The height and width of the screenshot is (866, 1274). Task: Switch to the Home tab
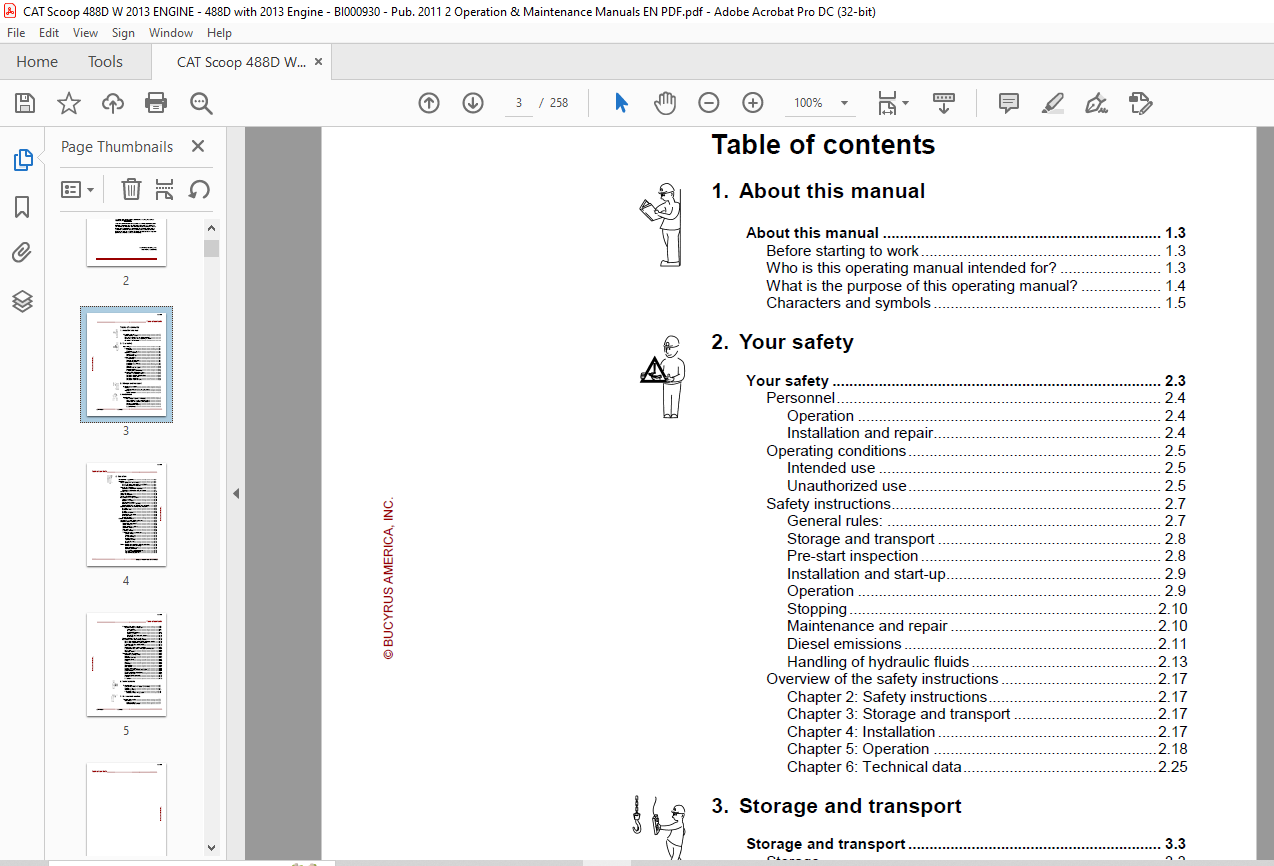coord(37,62)
